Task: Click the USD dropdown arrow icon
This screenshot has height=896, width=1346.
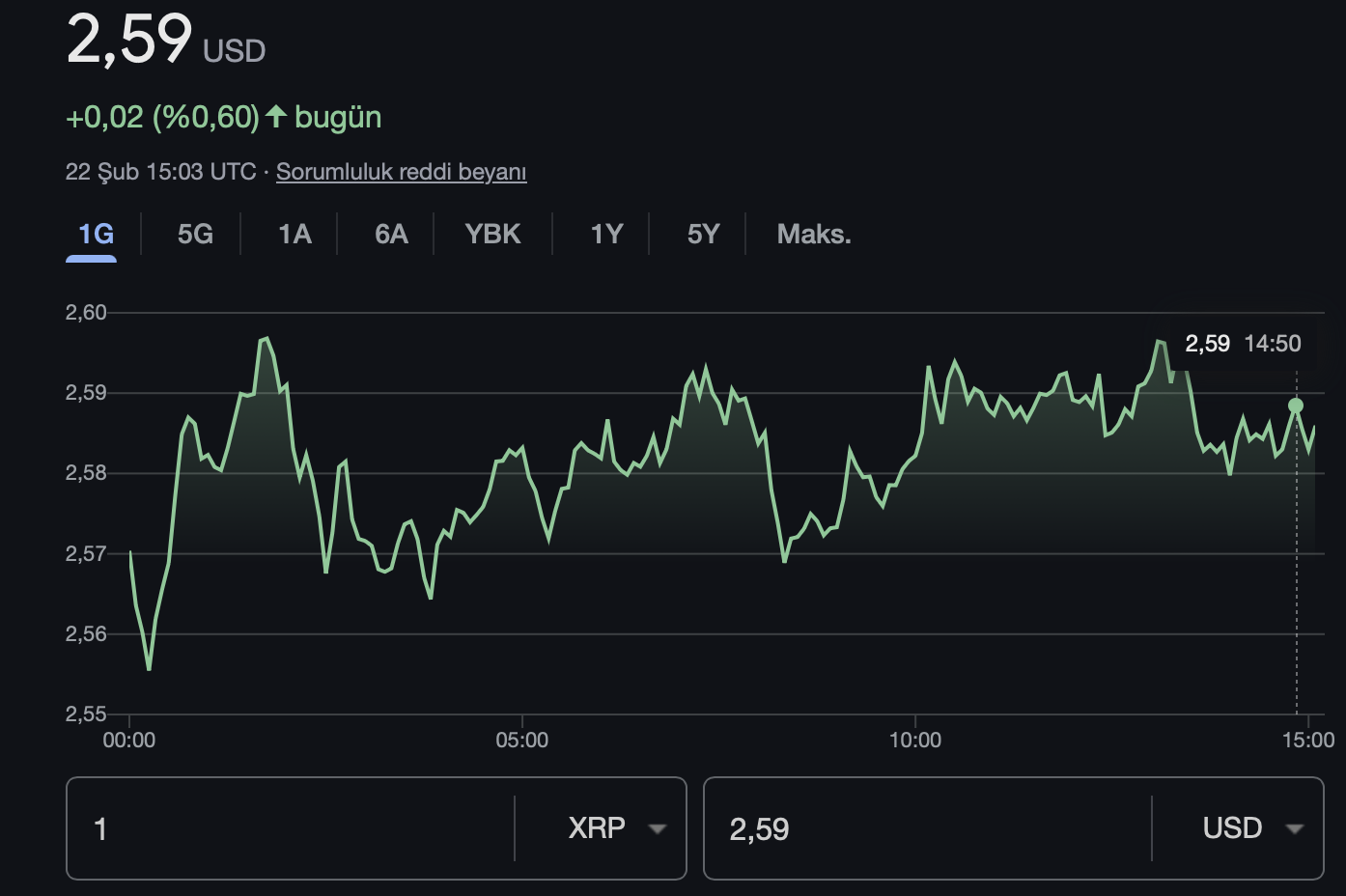Action: pyautogui.click(x=1295, y=828)
